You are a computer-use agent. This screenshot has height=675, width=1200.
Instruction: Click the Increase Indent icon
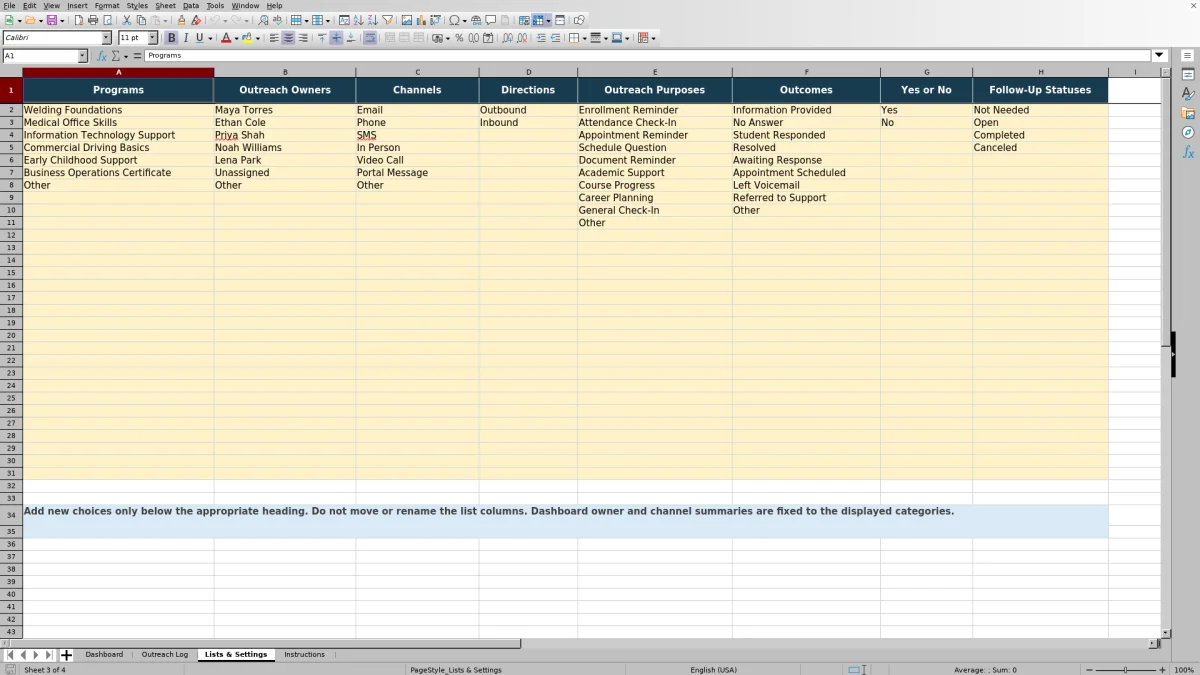coord(541,38)
